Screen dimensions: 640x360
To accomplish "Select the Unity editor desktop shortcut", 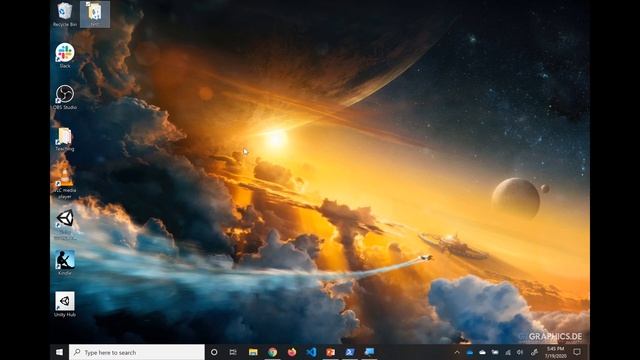I will [x=65, y=224].
